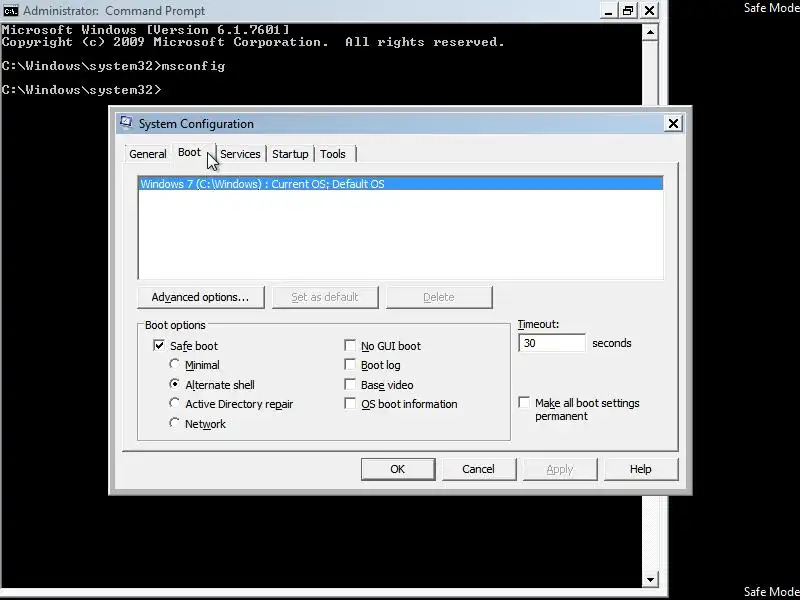Uncheck the Safe boot checkbox
The image size is (800, 600).
(x=159, y=345)
